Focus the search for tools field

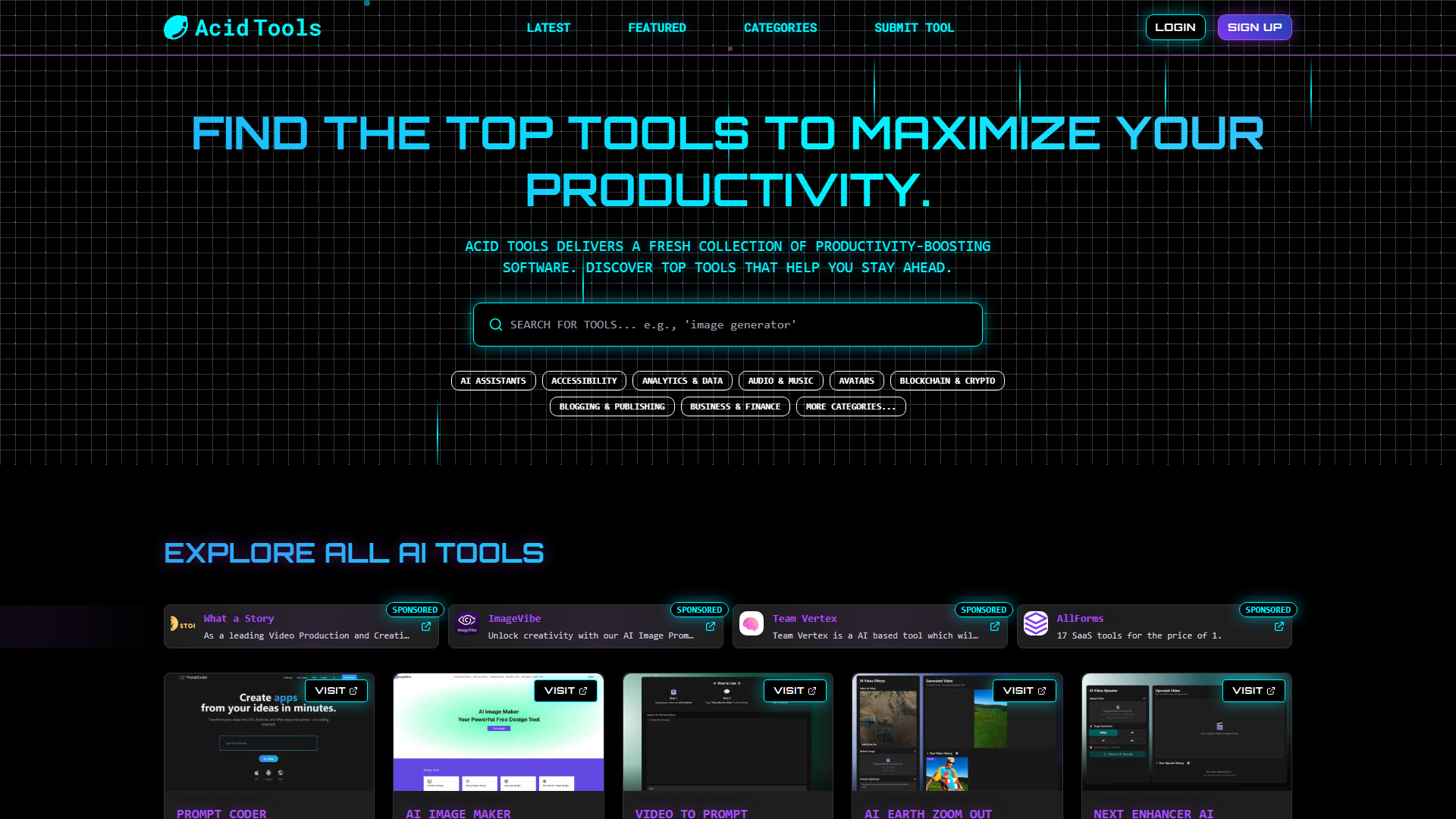728,325
